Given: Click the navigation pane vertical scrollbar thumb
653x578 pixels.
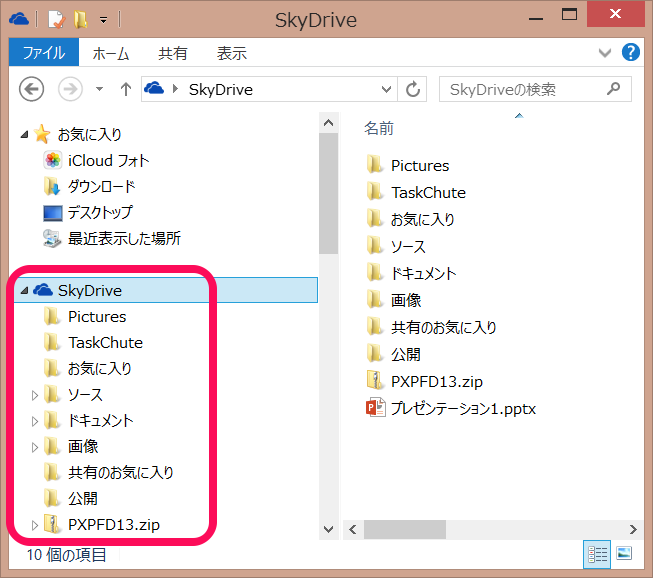Looking at the screenshot, I should tap(328, 194).
